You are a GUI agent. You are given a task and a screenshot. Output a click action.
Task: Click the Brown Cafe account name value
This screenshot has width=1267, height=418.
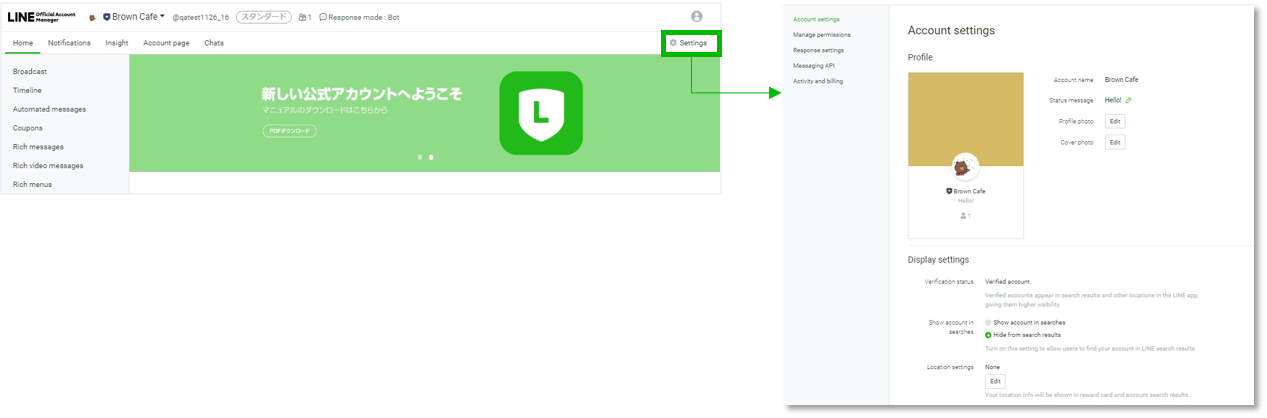(x=1121, y=79)
